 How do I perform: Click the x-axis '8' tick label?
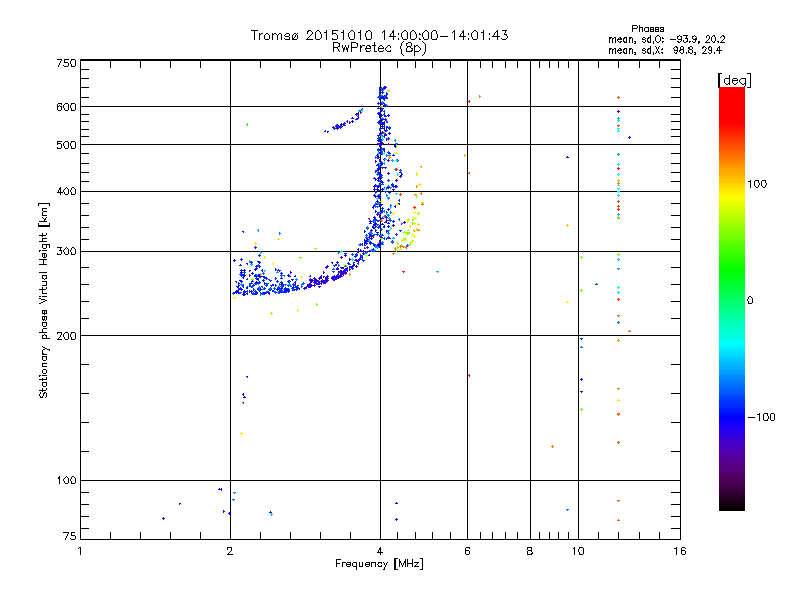click(530, 551)
